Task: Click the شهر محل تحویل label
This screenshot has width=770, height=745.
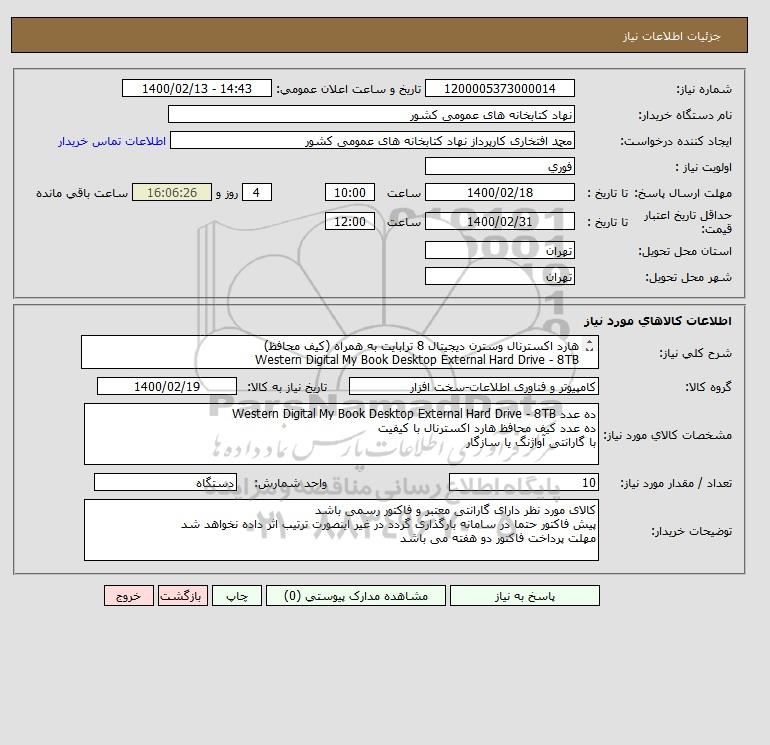Action: coord(688,277)
